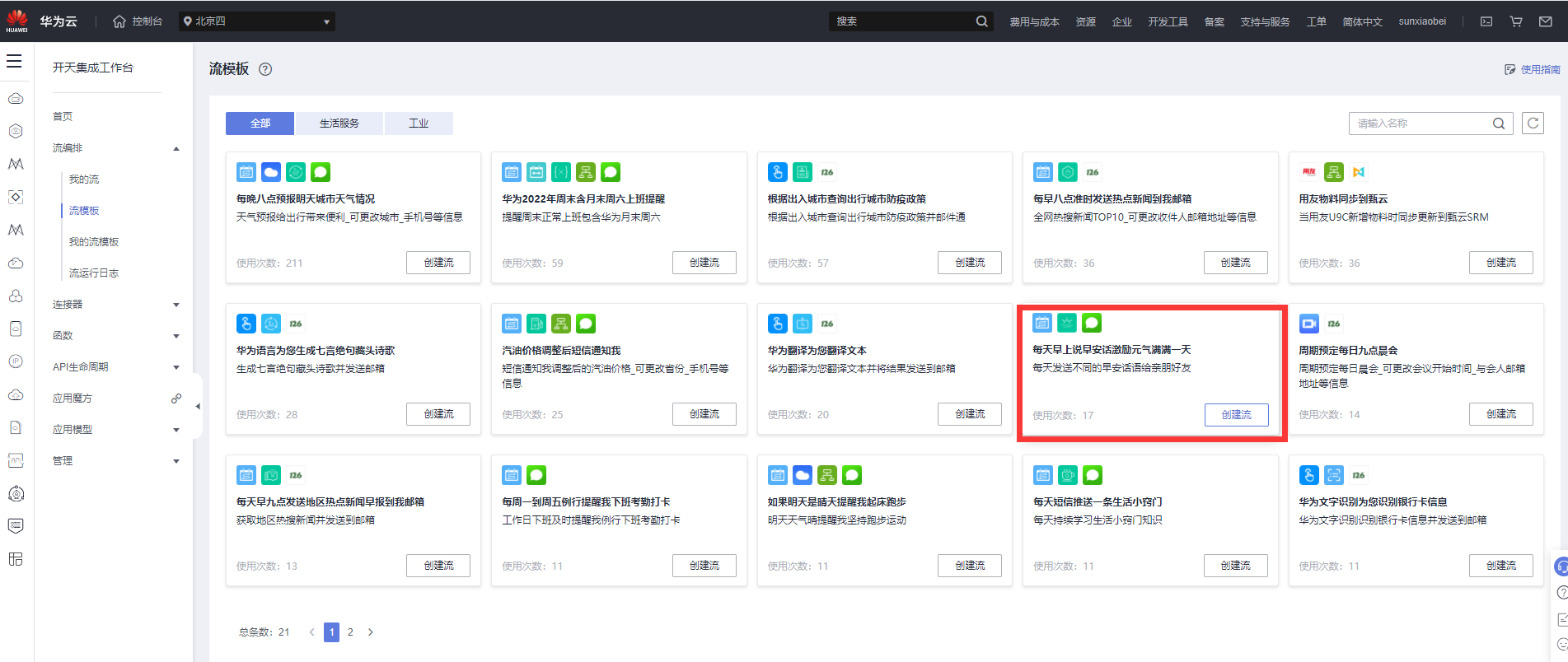This screenshot has width=1568, height=662.
Task: Open the 北京四 region dropdown
Action: click(257, 21)
